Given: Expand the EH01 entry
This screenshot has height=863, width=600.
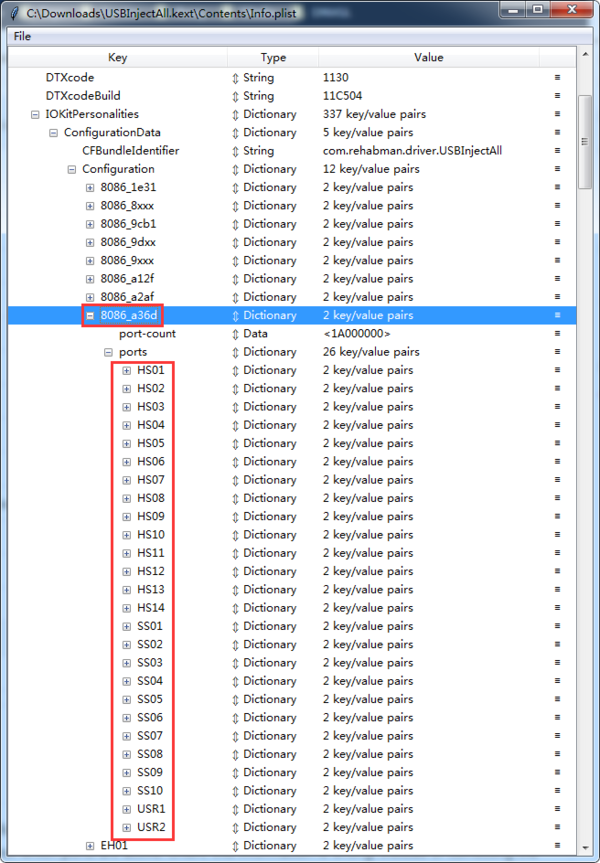Looking at the screenshot, I should click(90, 846).
